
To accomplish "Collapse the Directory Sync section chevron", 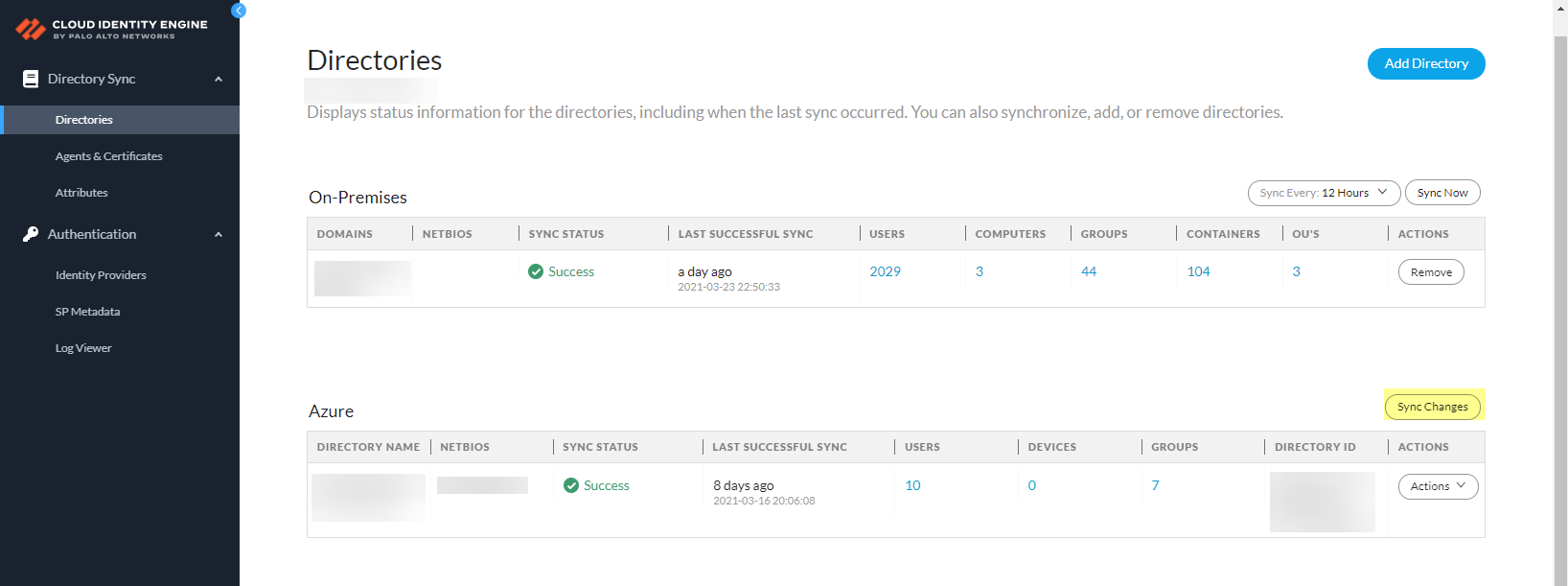I will (x=219, y=80).
